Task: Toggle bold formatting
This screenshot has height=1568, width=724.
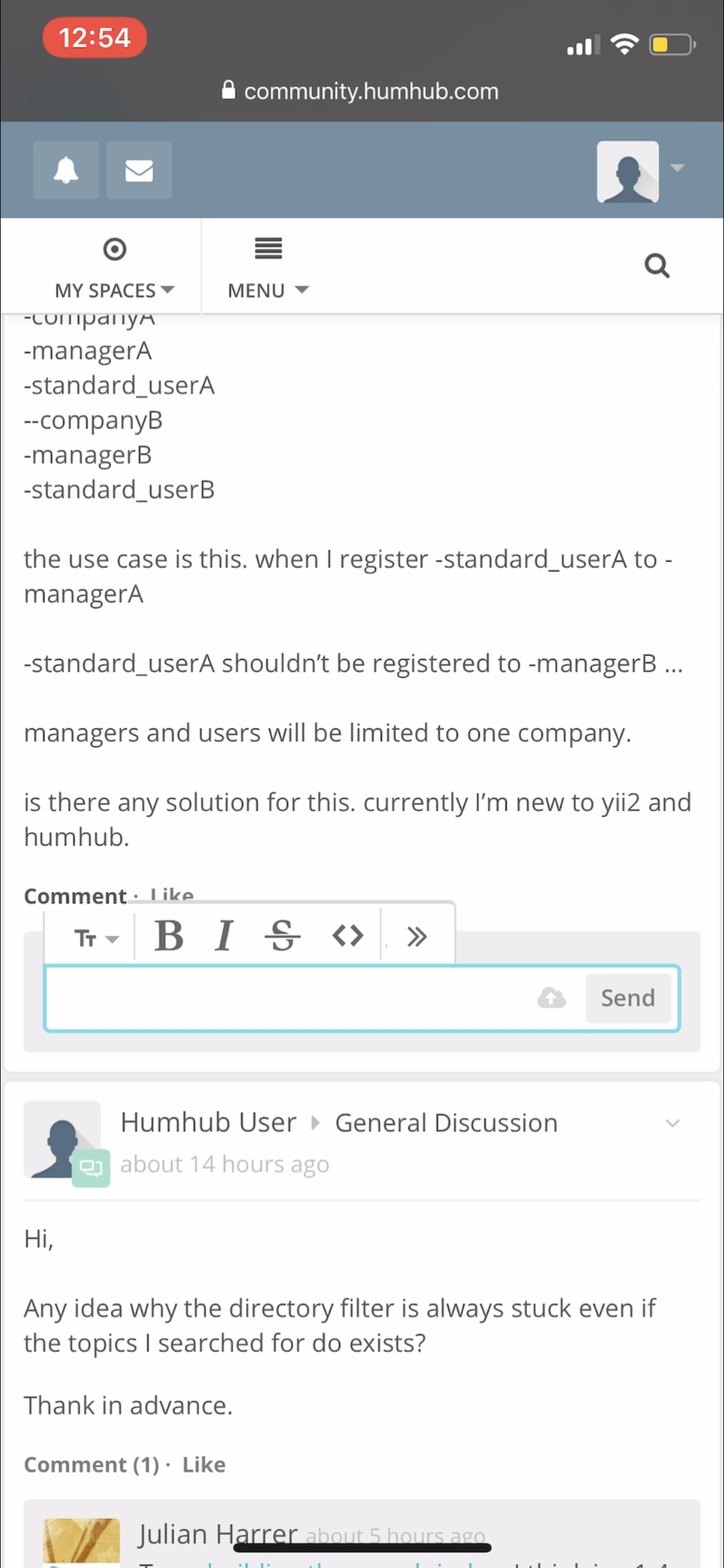Action: 169,936
